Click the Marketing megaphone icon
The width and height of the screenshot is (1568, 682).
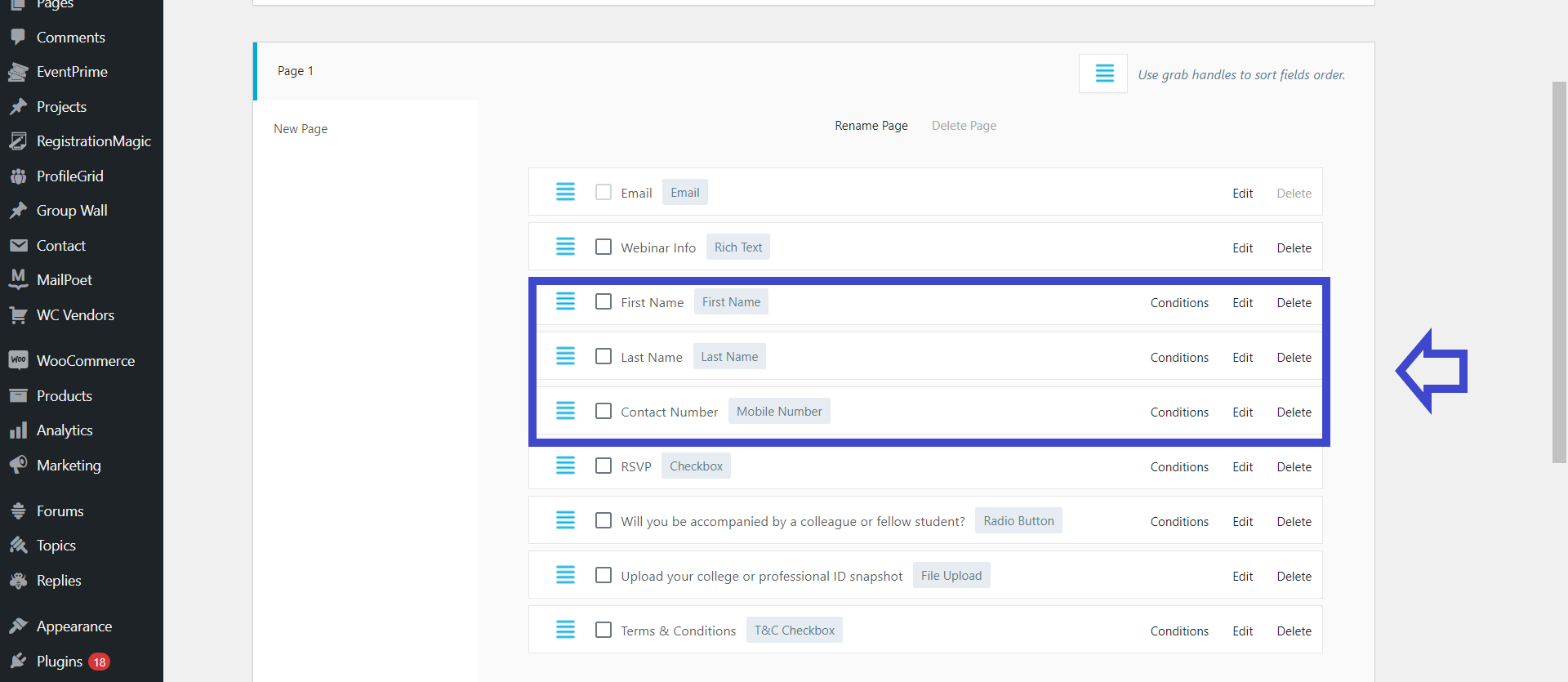18,465
